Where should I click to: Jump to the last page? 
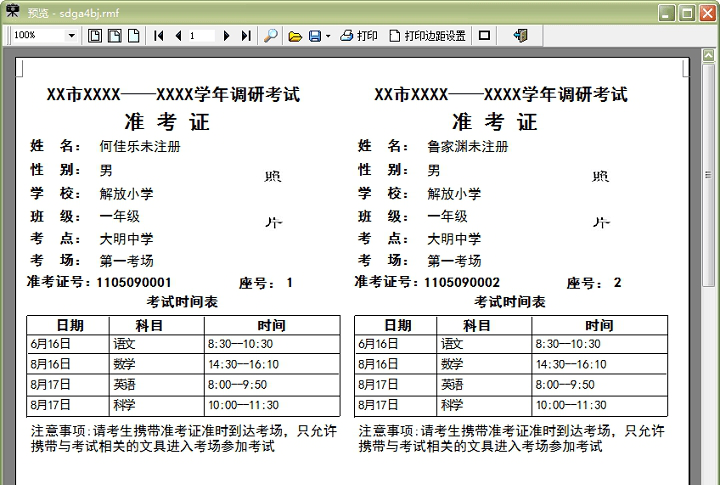tap(246, 35)
